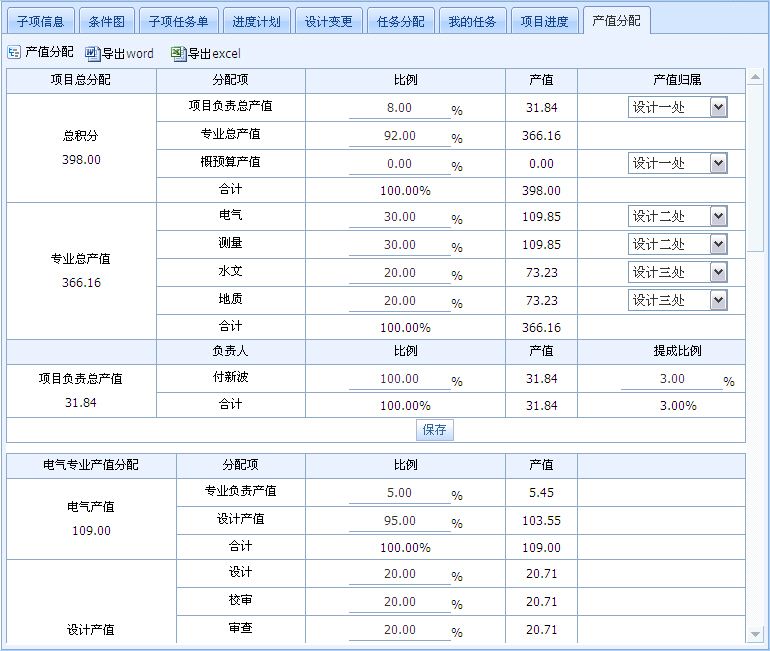770x651 pixels.
Task: Open 产值归属 dropdown for 水文 row
Action: click(x=677, y=272)
